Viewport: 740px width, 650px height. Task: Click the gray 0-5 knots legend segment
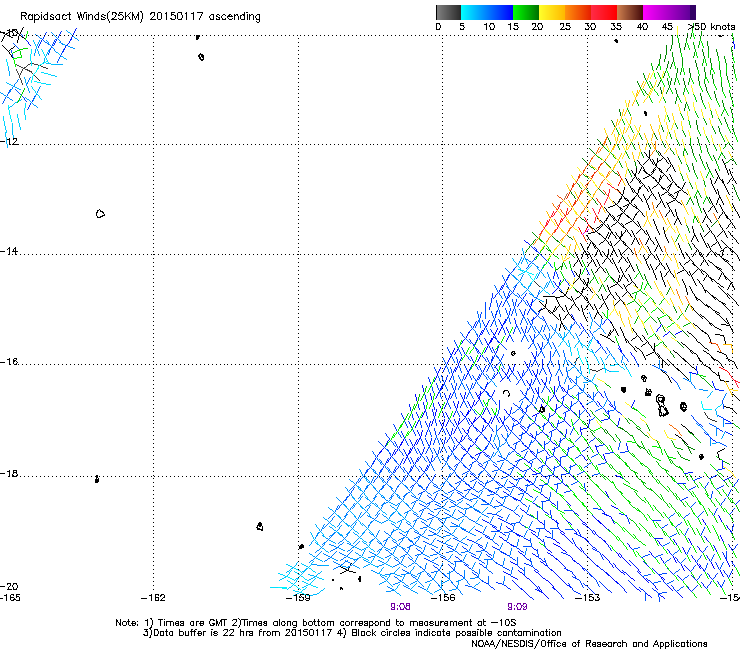[x=448, y=12]
